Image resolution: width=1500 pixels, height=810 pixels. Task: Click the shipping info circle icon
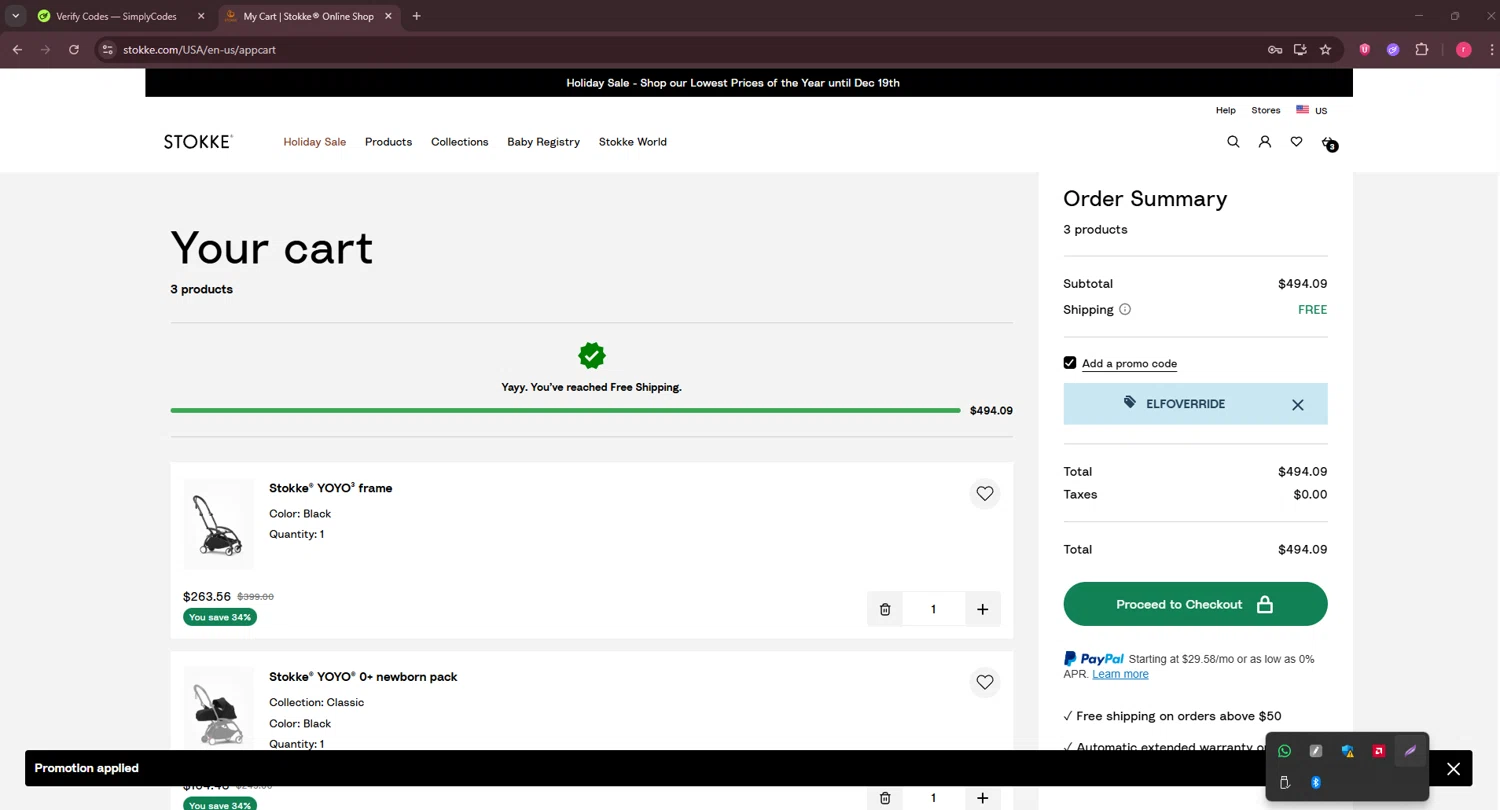[x=1125, y=310]
